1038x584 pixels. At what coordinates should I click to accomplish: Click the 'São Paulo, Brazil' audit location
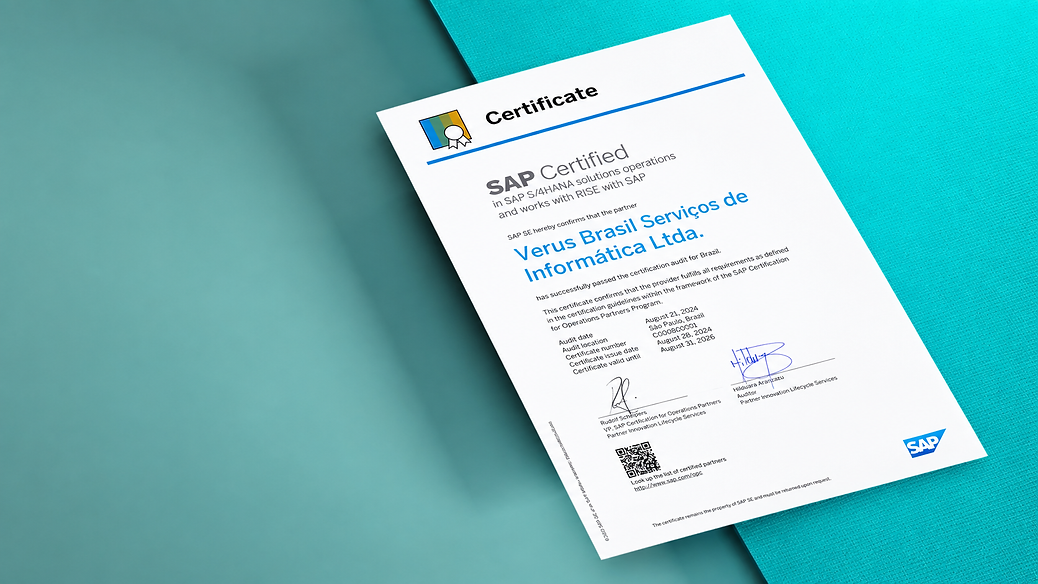click(x=676, y=322)
